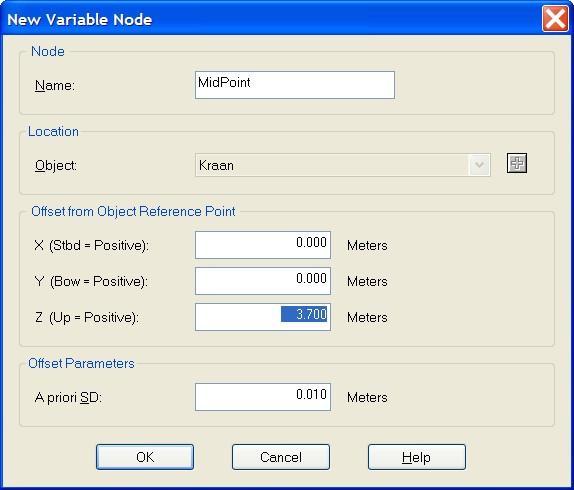Click the Object: label
The height and width of the screenshot is (490, 574).
pyautogui.click(x=56, y=165)
